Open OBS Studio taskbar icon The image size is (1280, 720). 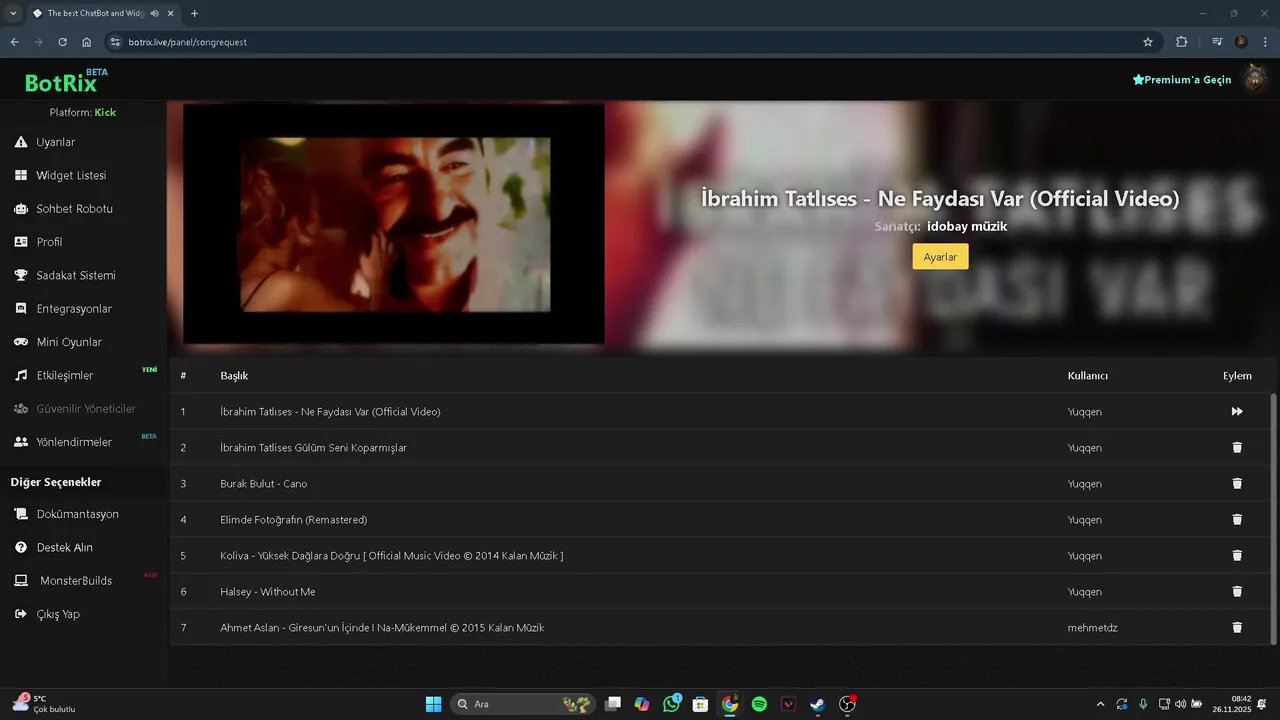(847, 704)
